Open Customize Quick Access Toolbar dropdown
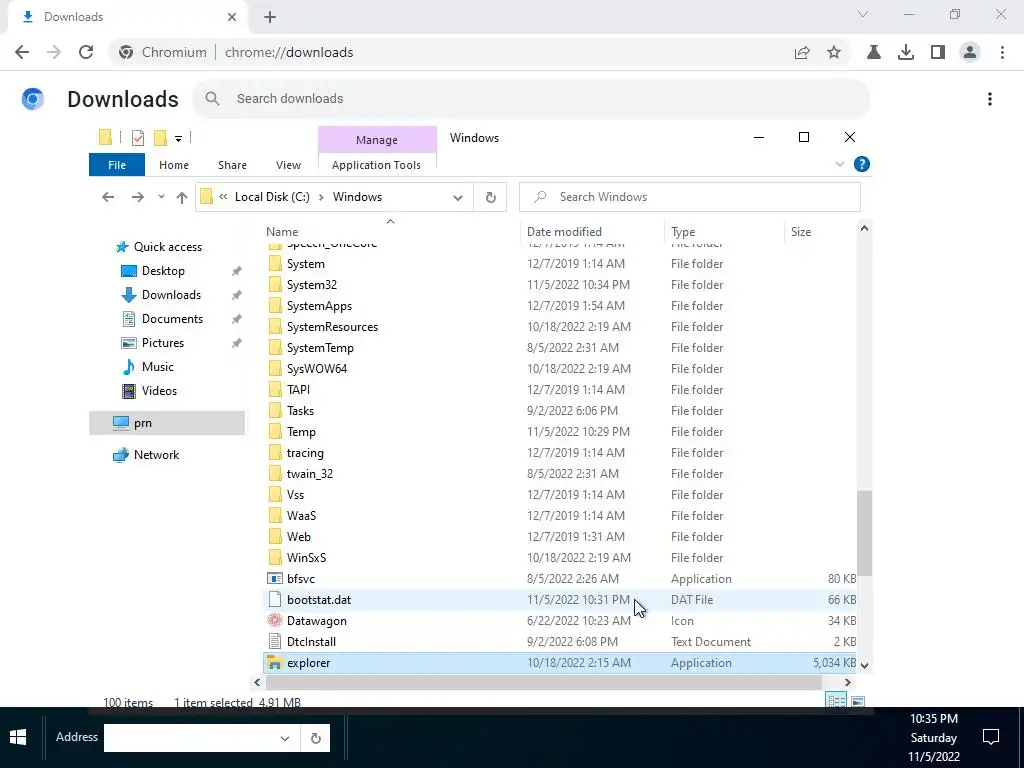The height and width of the screenshot is (768, 1024). point(178,138)
